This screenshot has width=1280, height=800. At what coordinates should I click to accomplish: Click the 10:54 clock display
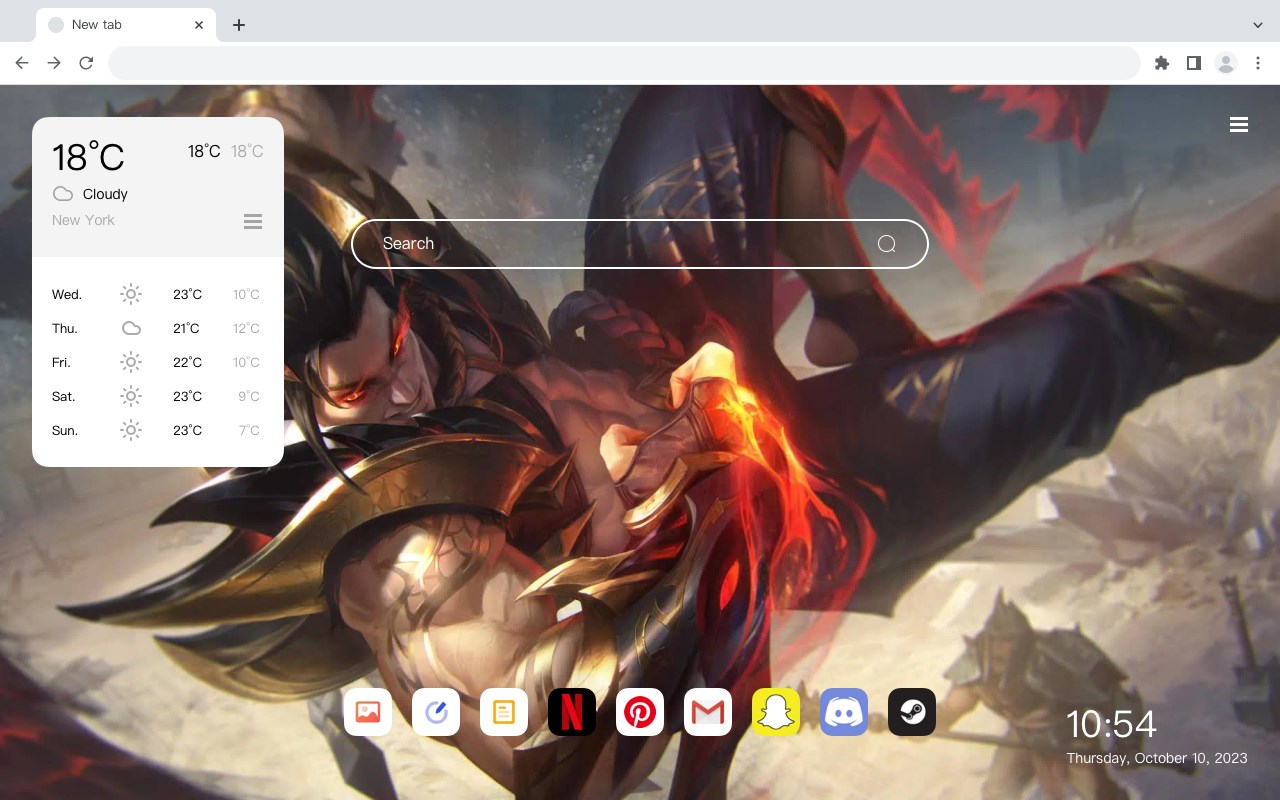point(1111,724)
